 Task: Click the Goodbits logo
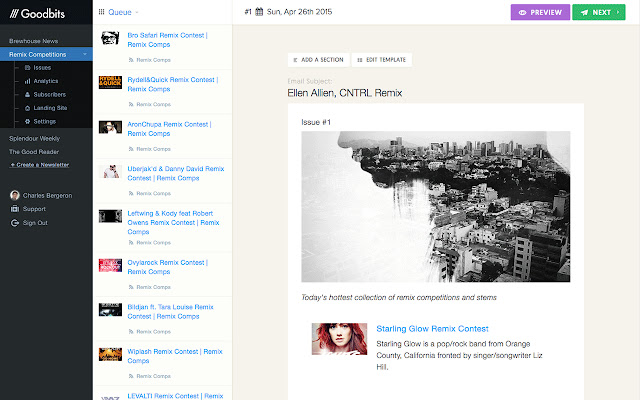37,14
